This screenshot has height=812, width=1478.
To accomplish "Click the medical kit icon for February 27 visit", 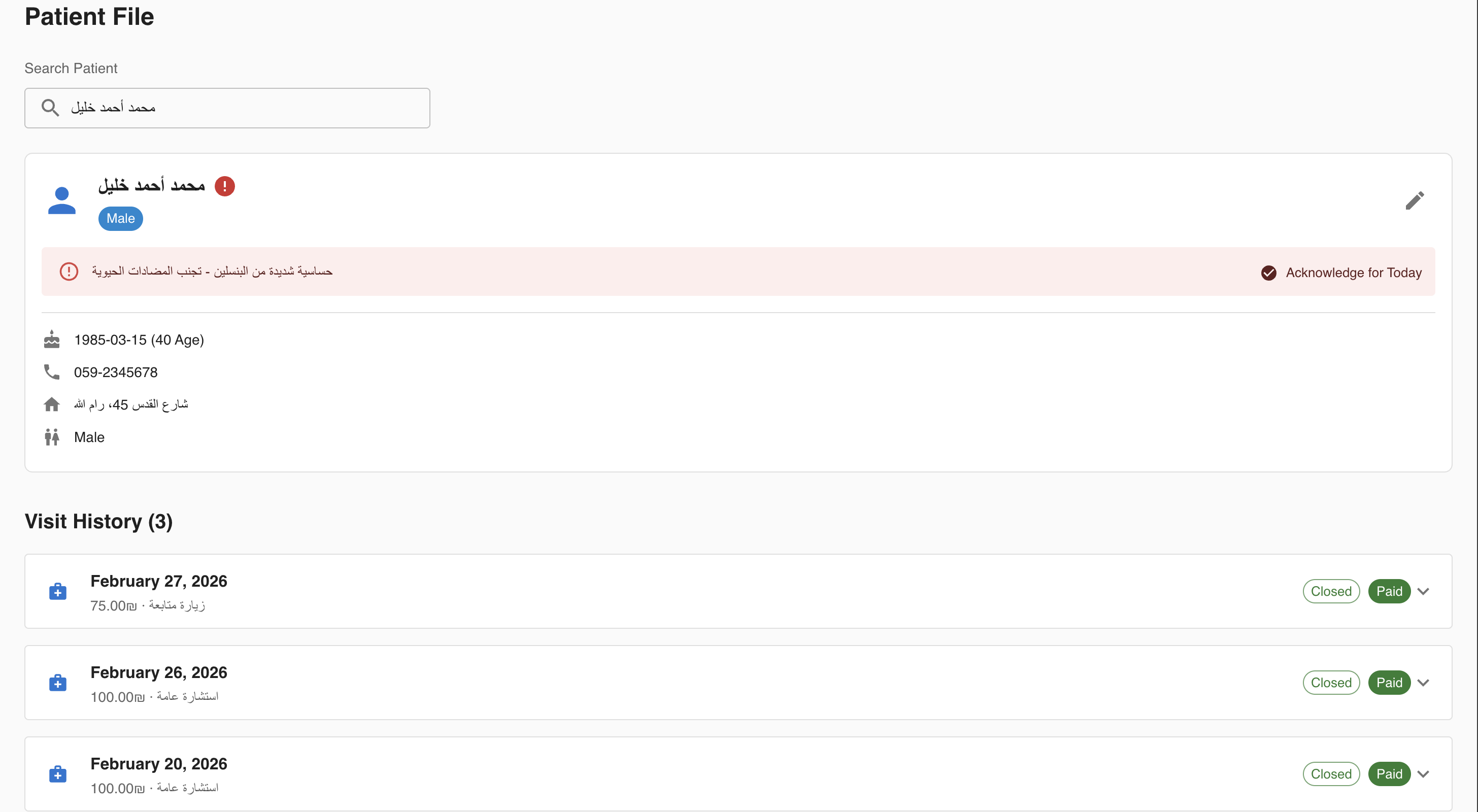I will point(58,591).
